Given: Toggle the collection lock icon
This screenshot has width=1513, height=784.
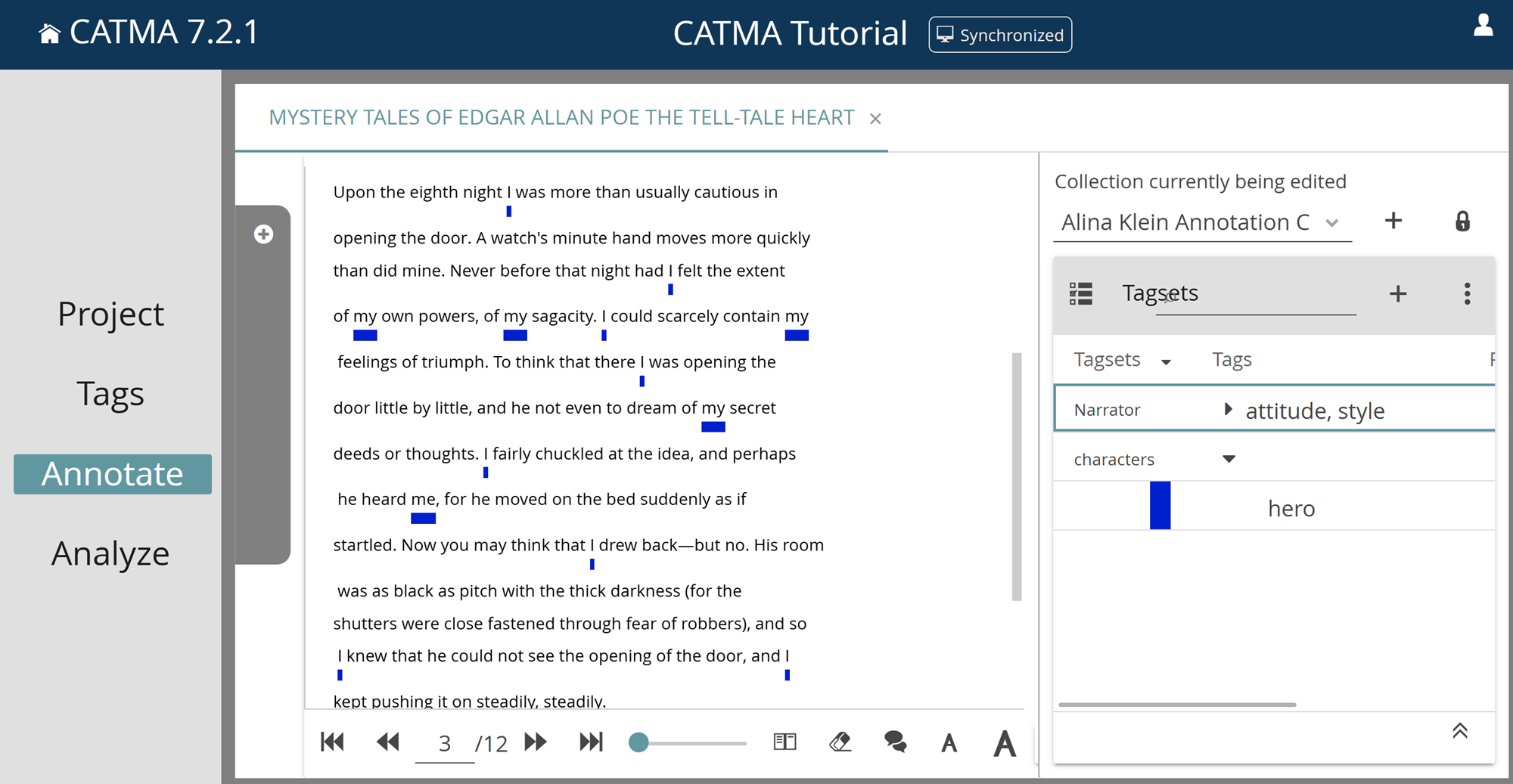Looking at the screenshot, I should (x=1462, y=222).
